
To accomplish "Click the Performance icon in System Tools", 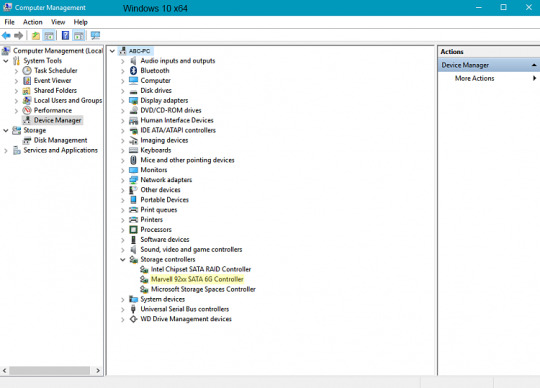I will pyautogui.click(x=27, y=111).
